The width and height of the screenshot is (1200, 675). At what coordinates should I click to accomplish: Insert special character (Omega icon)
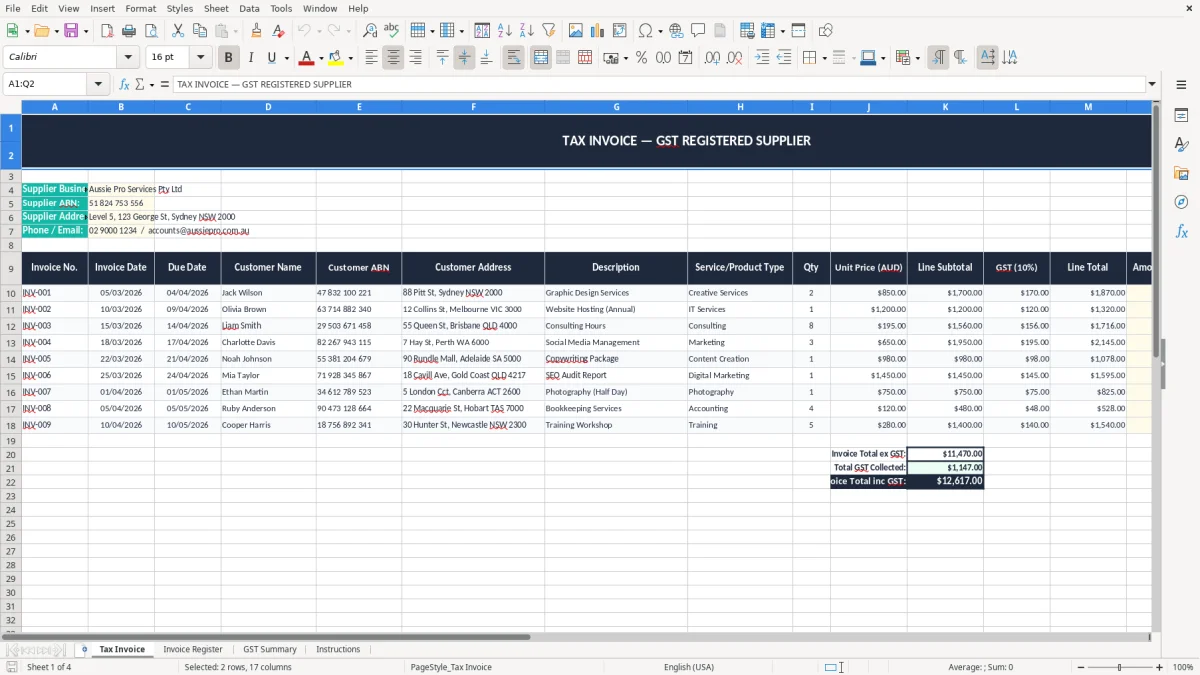click(645, 31)
